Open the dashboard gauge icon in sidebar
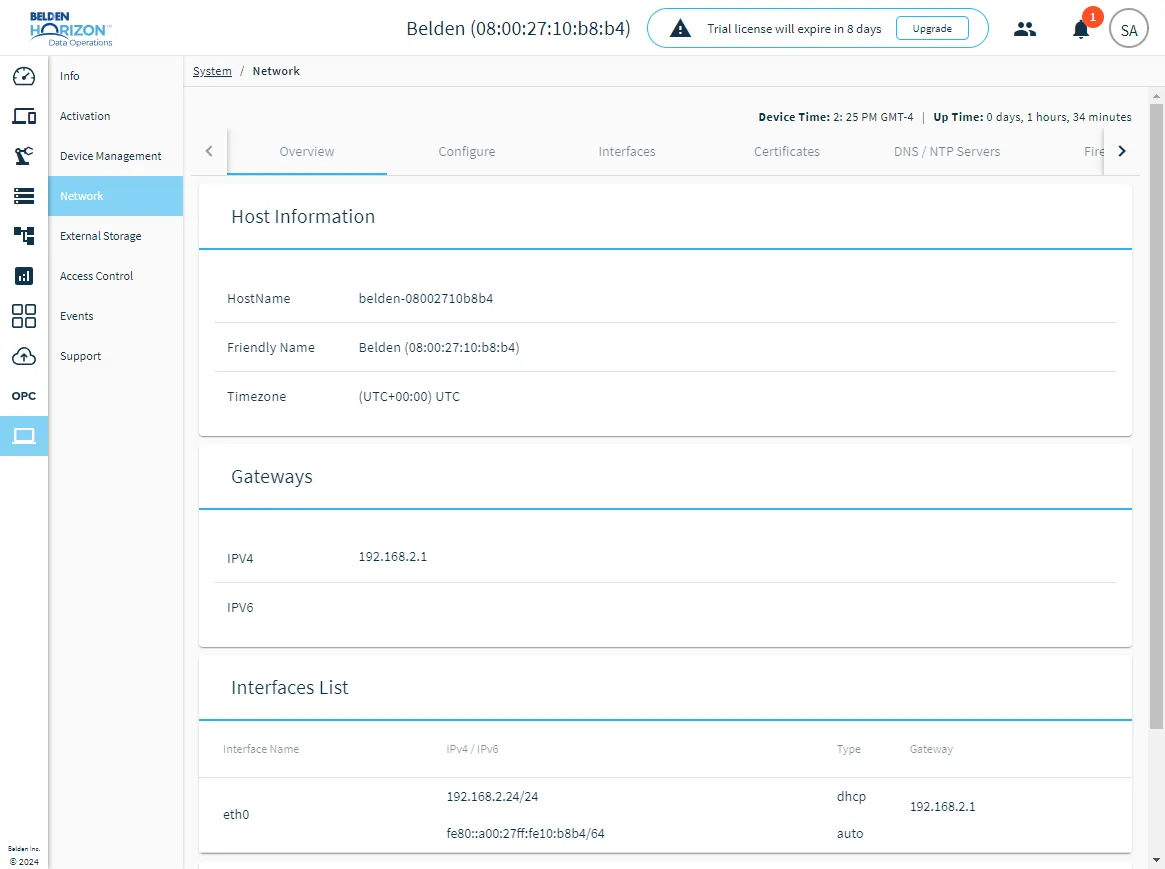The height and width of the screenshot is (869, 1165). click(24, 76)
